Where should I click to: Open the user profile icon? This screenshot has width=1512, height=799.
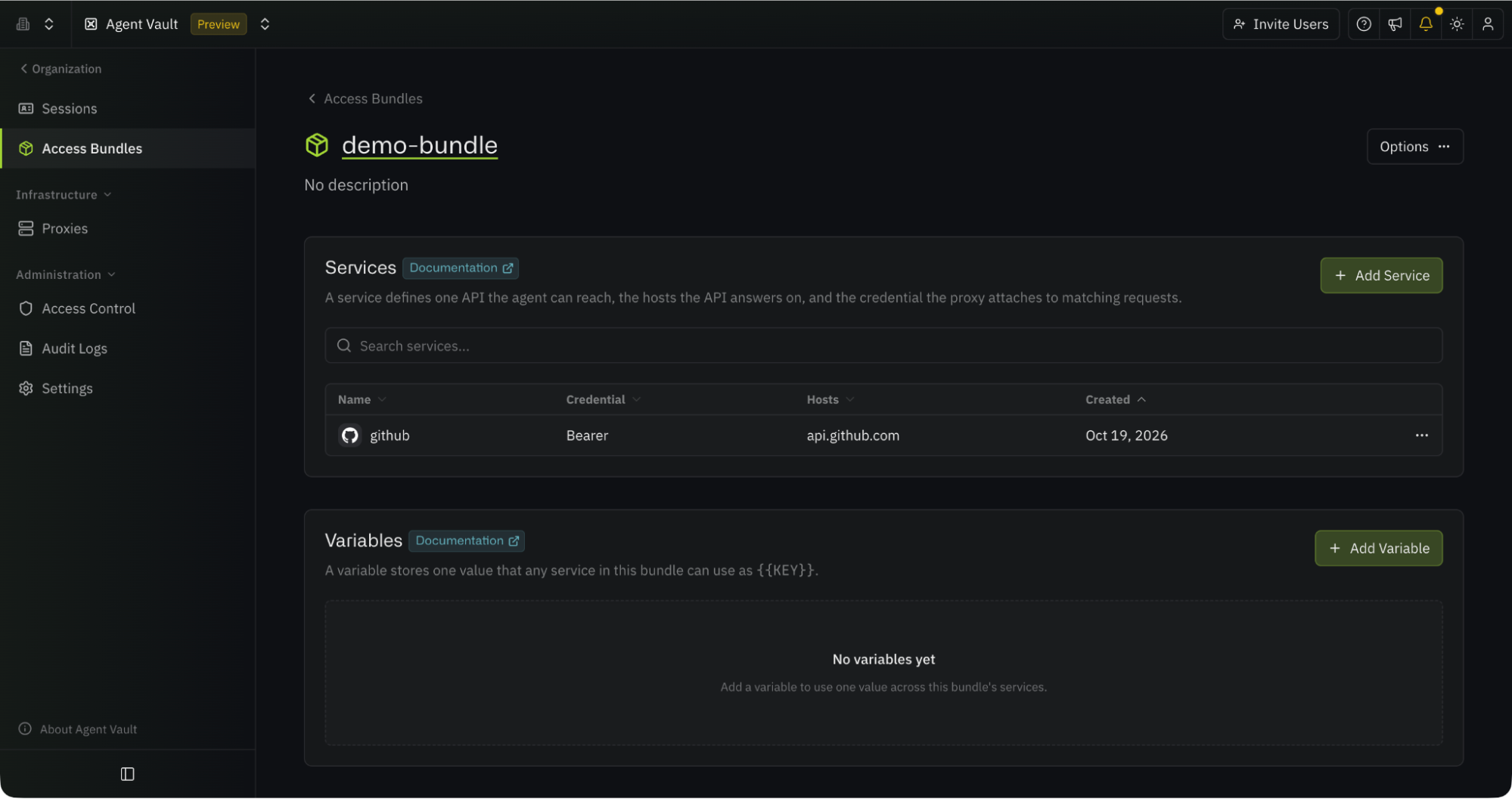1488,24
